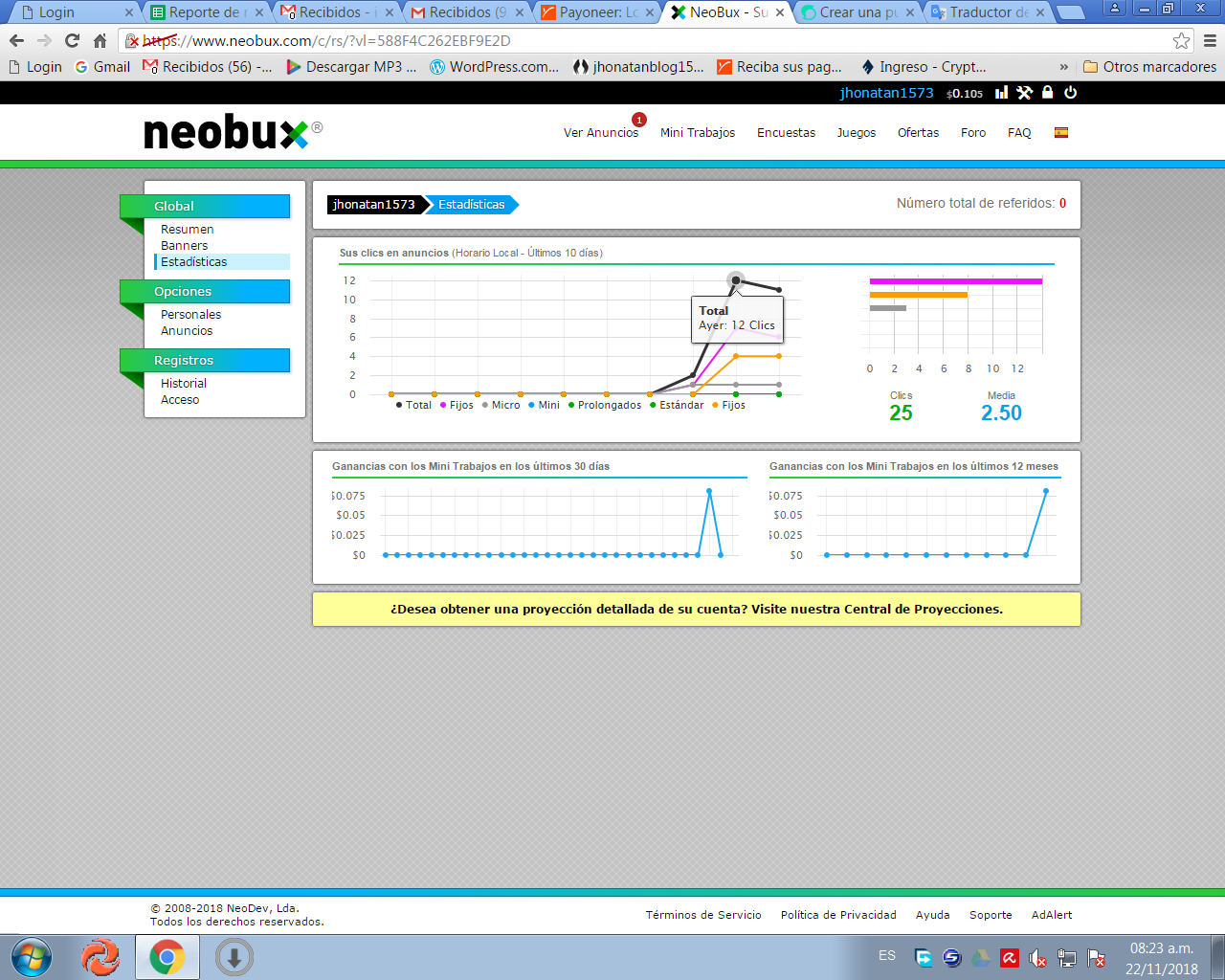
Task: Open the Central de Proyecciones banner link
Action: [697, 609]
